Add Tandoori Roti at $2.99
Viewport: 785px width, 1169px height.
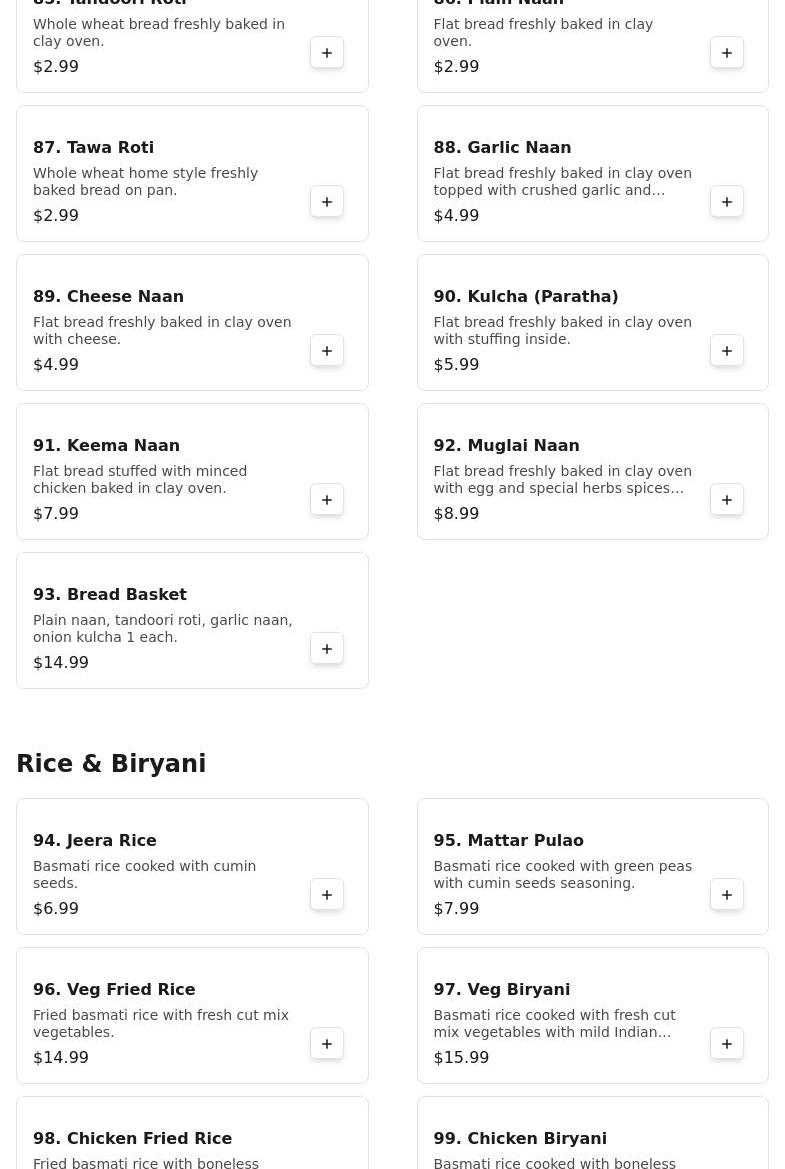point(327,53)
